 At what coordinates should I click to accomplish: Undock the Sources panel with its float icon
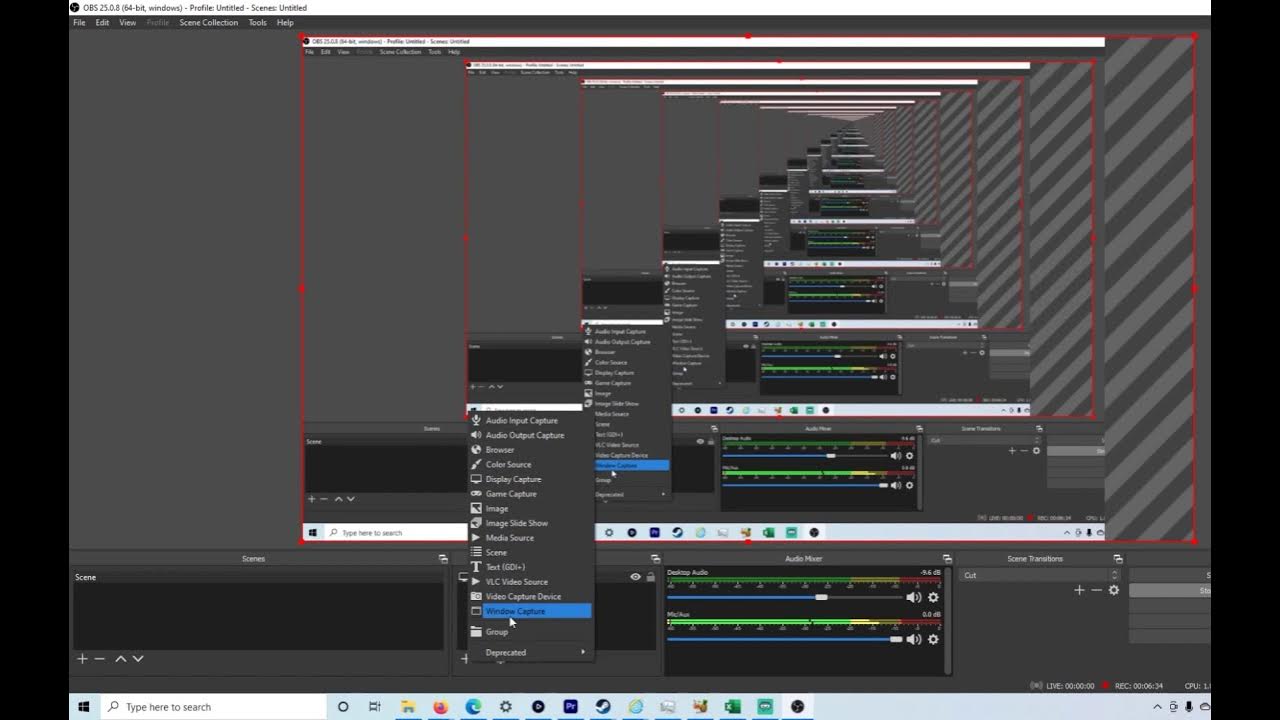(655, 559)
